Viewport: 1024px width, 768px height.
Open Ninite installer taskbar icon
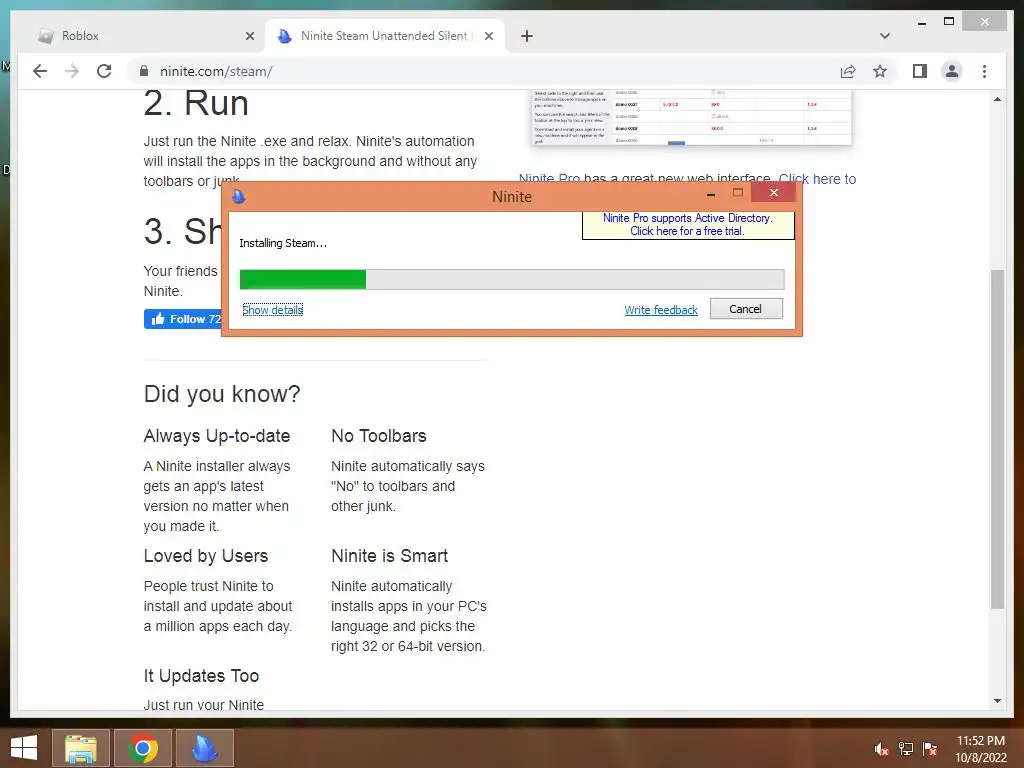click(204, 748)
